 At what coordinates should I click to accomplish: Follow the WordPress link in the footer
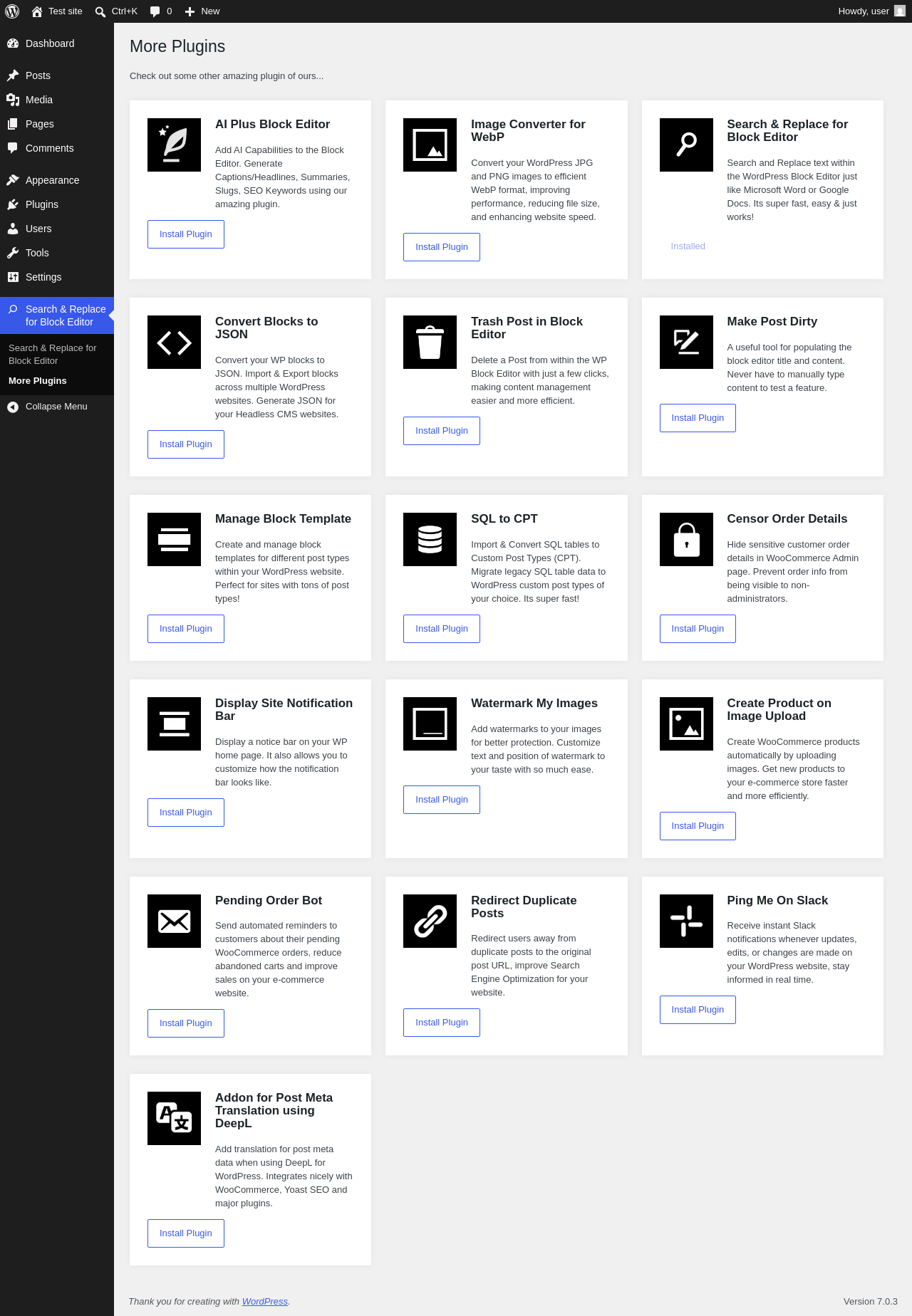pyautogui.click(x=265, y=1301)
